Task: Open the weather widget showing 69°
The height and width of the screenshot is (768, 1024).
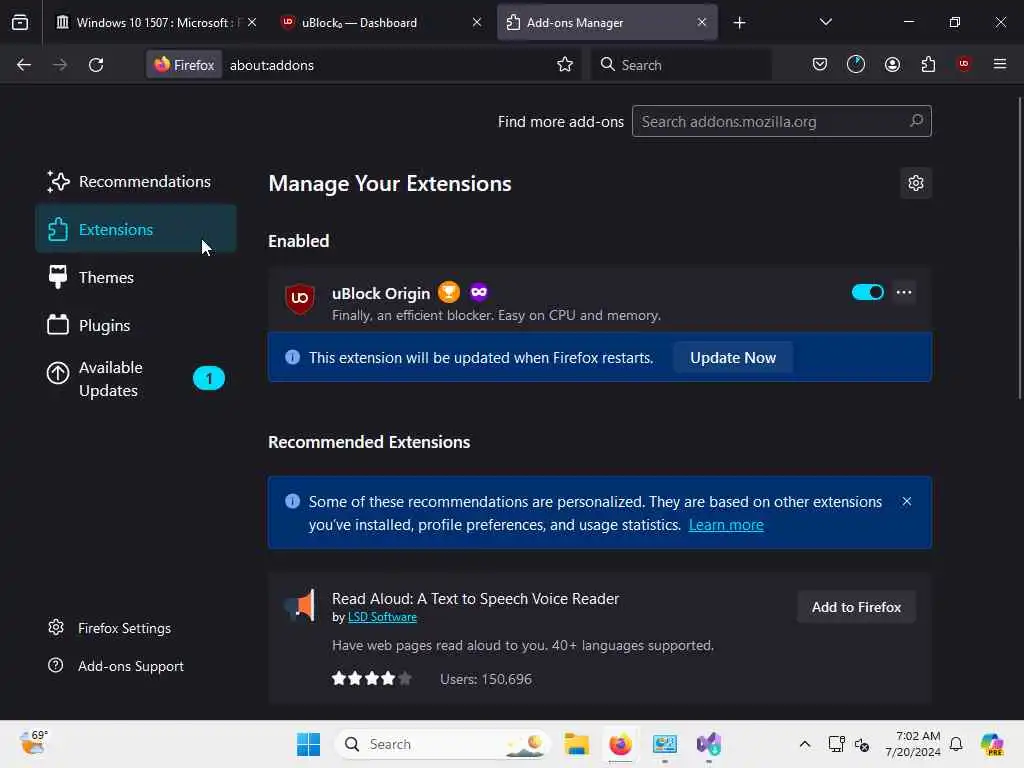Action: [x=33, y=743]
